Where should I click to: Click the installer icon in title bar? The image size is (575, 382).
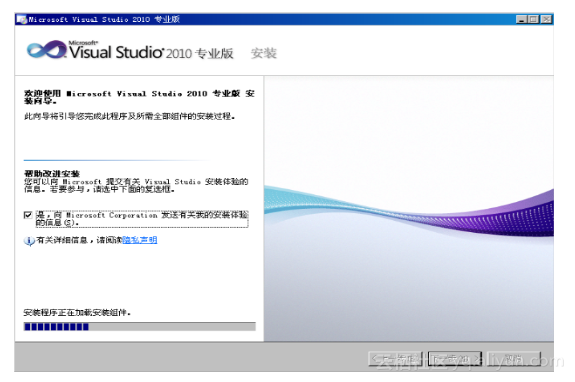click(22, 19)
